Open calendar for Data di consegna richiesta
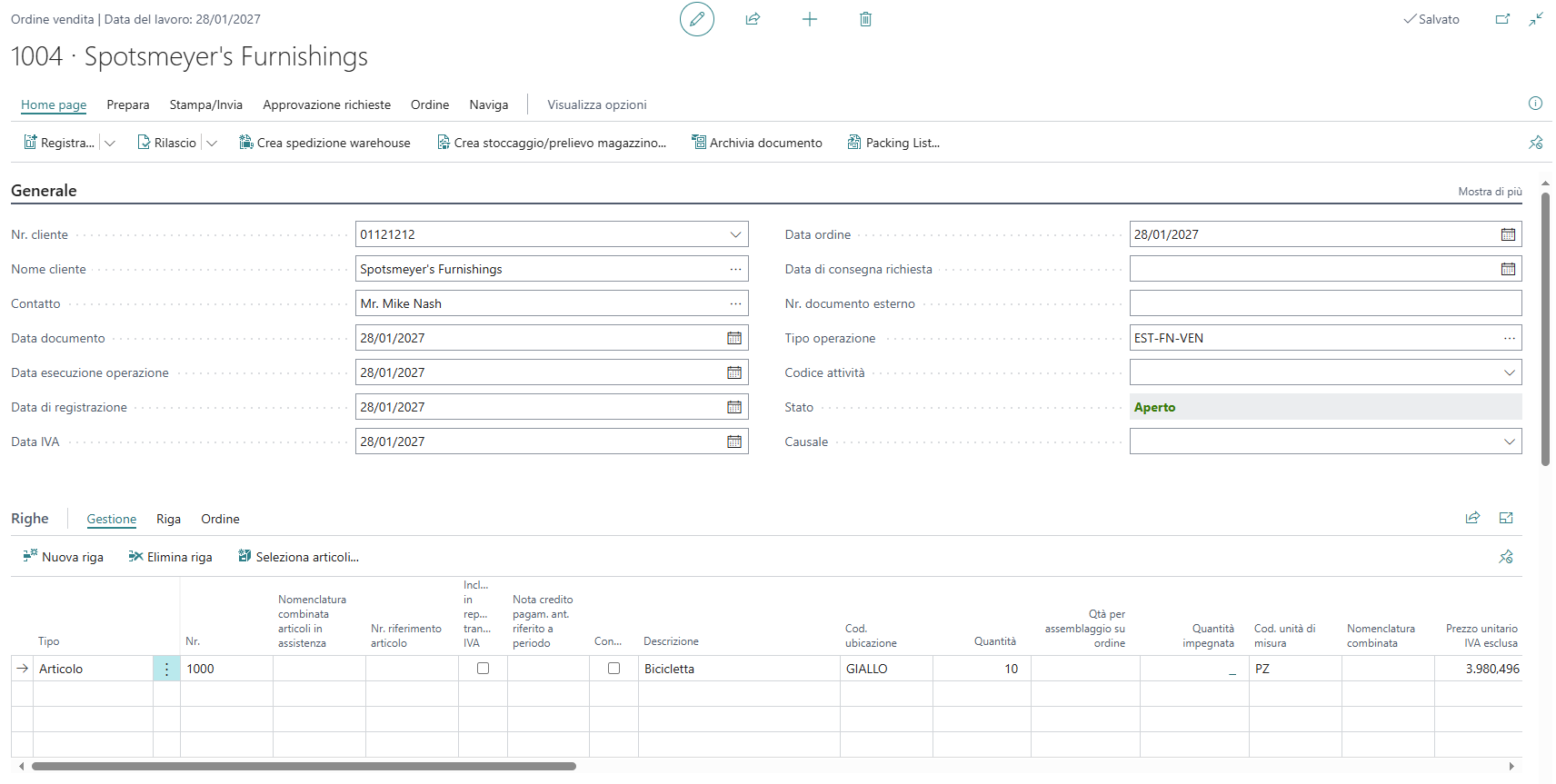This screenshot has width=1556, height=784. [x=1508, y=269]
